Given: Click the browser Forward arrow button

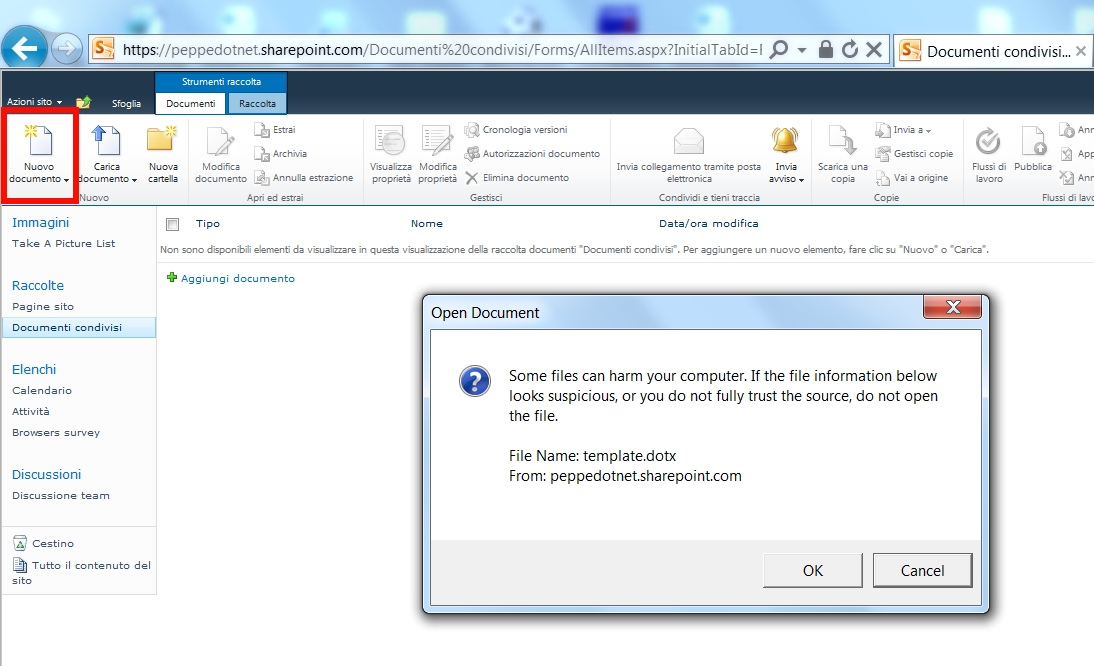Looking at the screenshot, I should [67, 49].
